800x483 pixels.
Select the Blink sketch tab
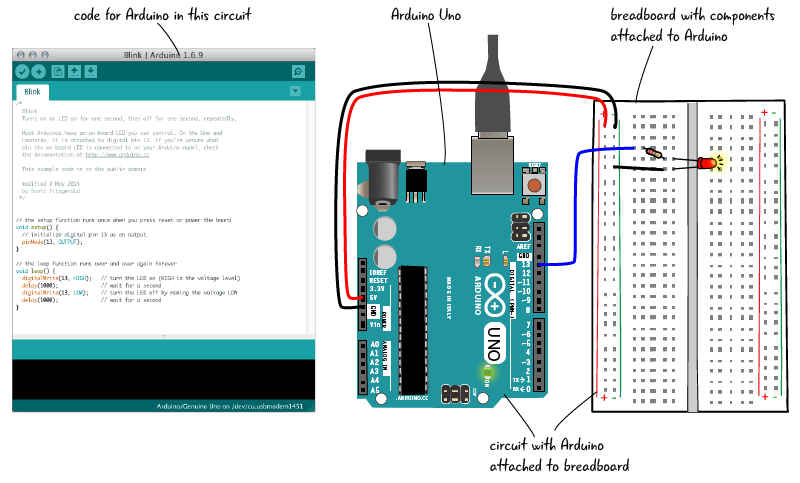click(32, 92)
